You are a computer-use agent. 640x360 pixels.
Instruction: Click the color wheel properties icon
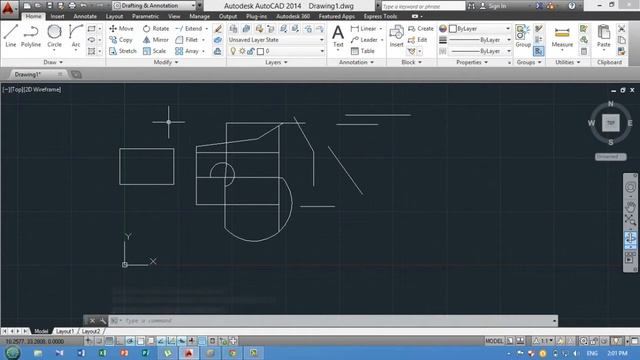[x=443, y=29]
